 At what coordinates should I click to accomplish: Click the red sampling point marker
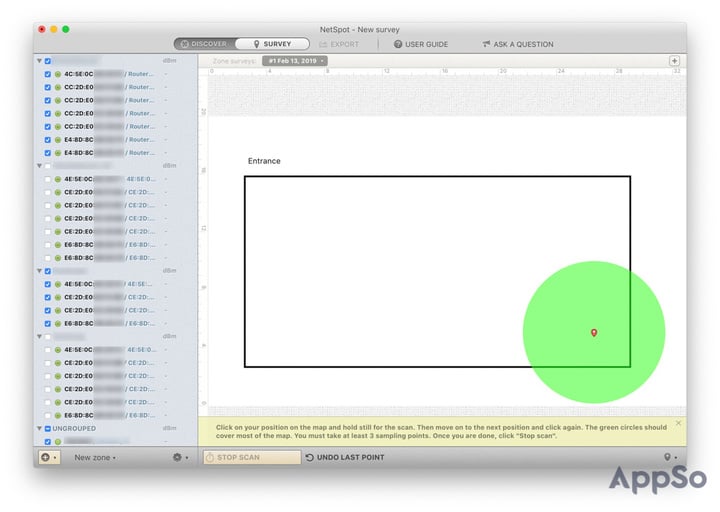(594, 332)
